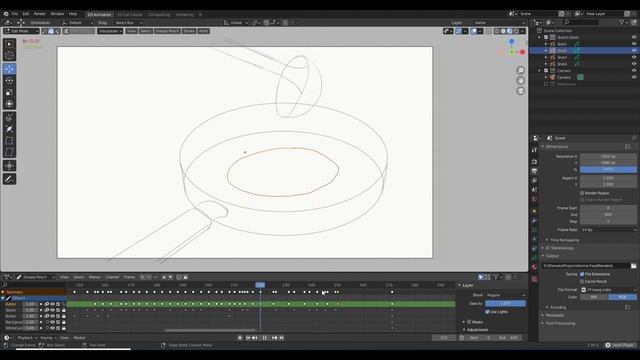Click the outliner filter funnel icon
This screenshot has height=360, width=640.
tap(622, 22)
